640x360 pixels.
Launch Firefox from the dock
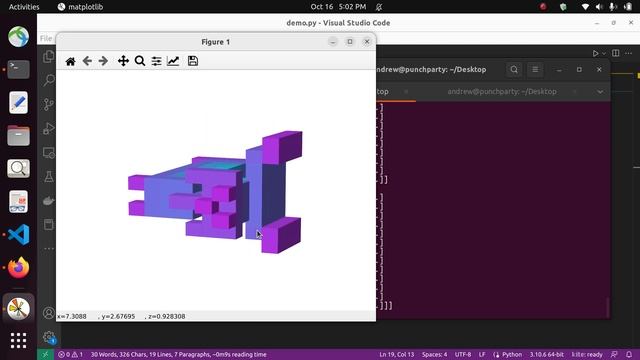tap(18, 268)
